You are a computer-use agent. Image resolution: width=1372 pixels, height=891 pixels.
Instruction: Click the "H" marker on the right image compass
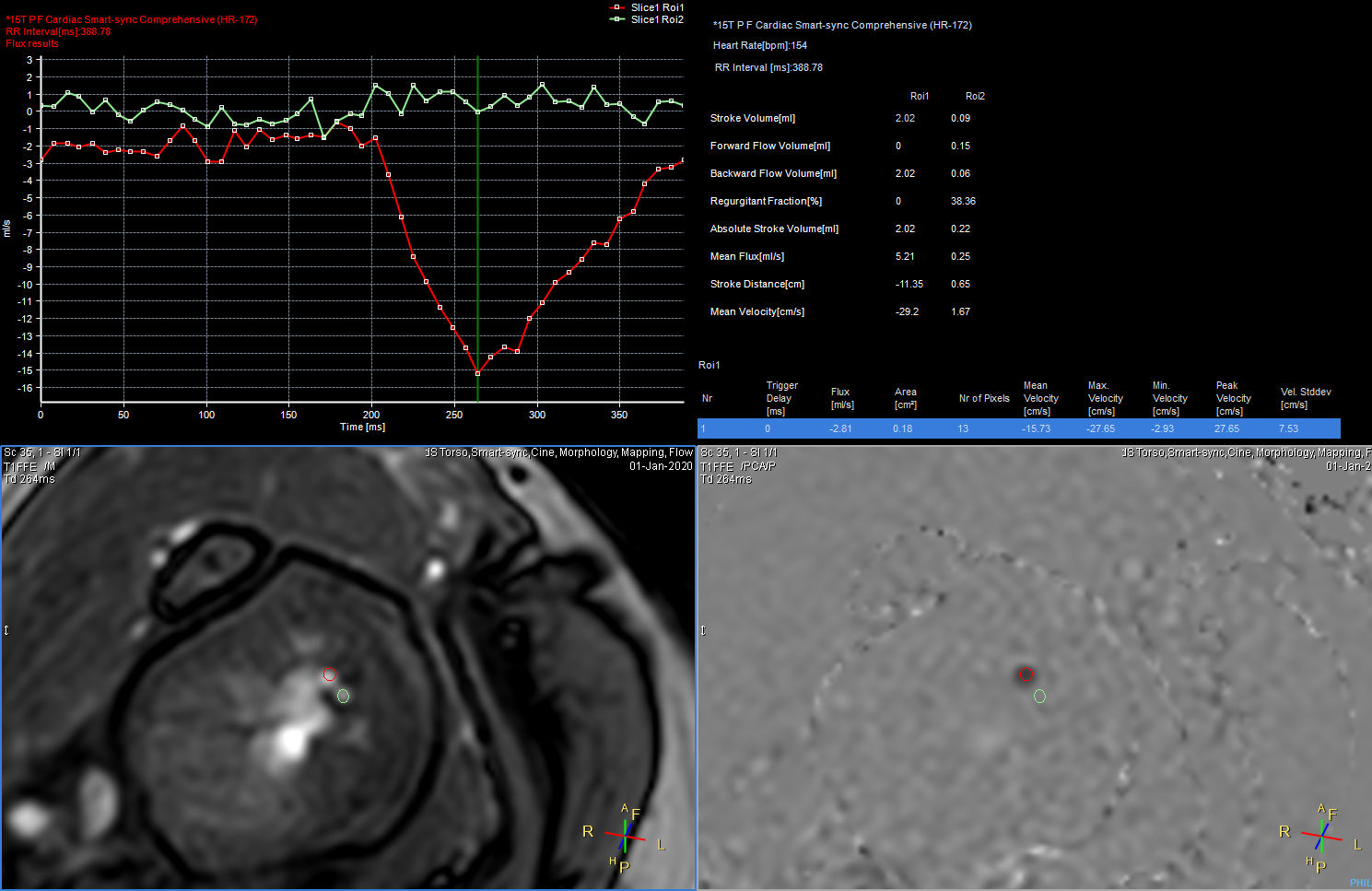tap(1309, 861)
